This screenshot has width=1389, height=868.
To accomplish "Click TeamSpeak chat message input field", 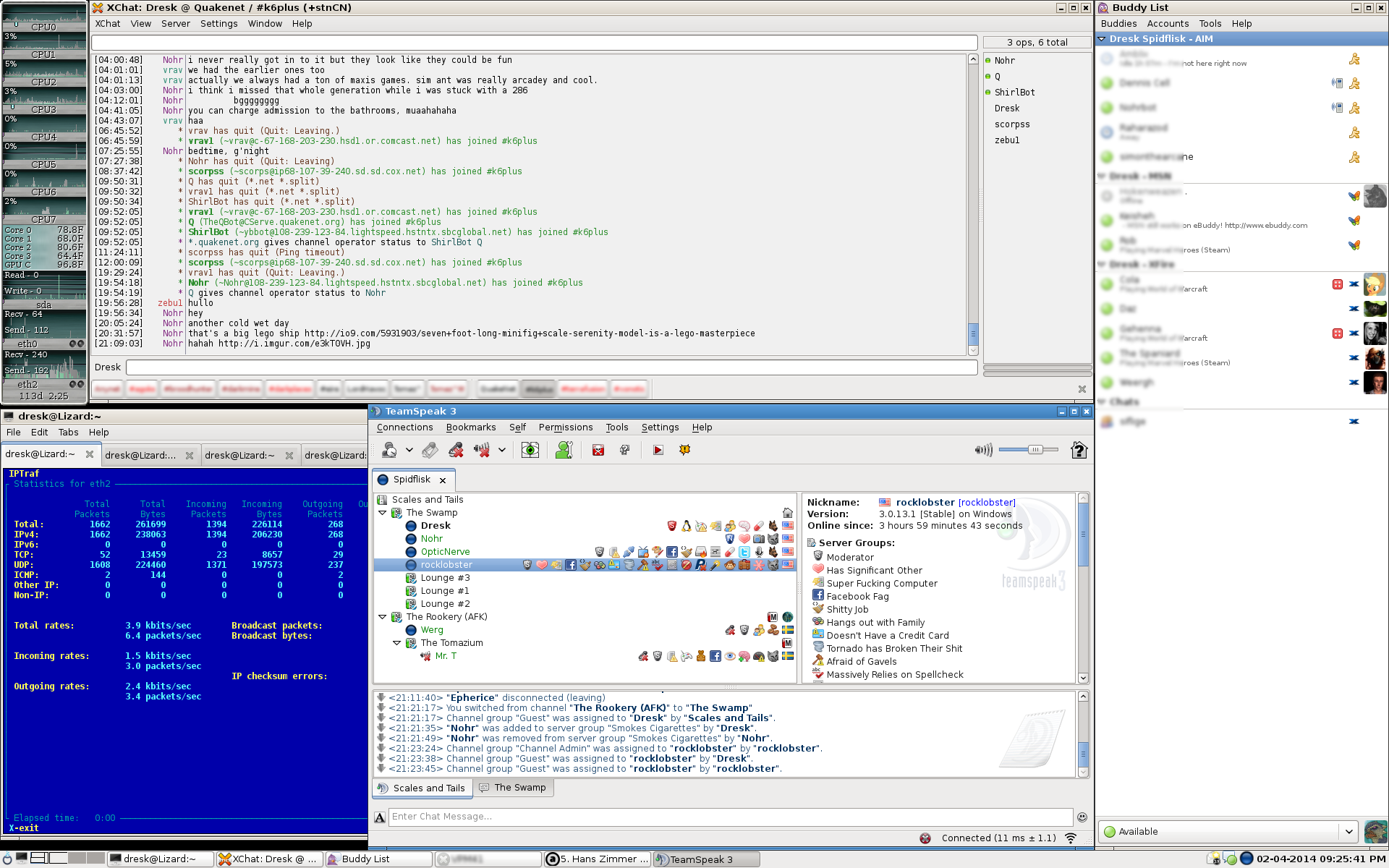I will 731,817.
